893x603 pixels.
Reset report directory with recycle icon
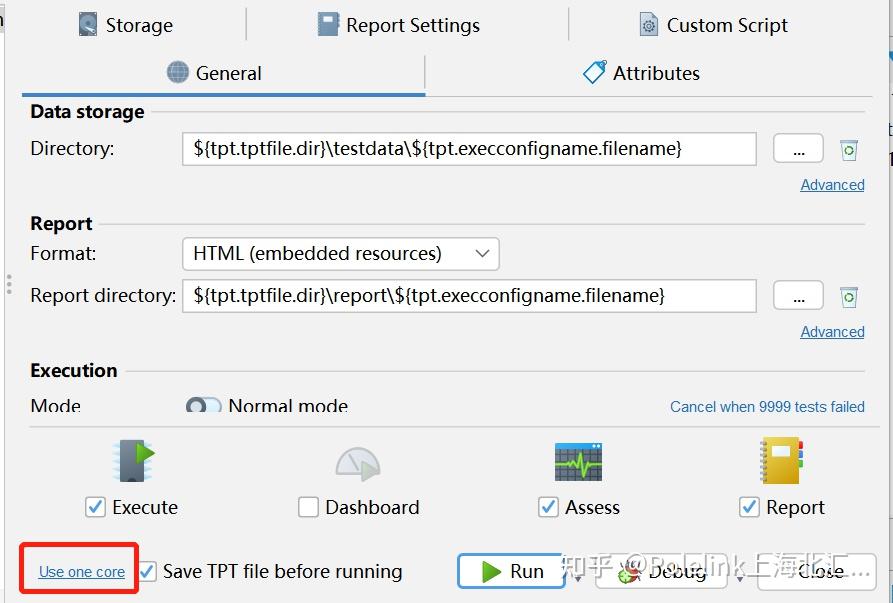click(x=849, y=297)
